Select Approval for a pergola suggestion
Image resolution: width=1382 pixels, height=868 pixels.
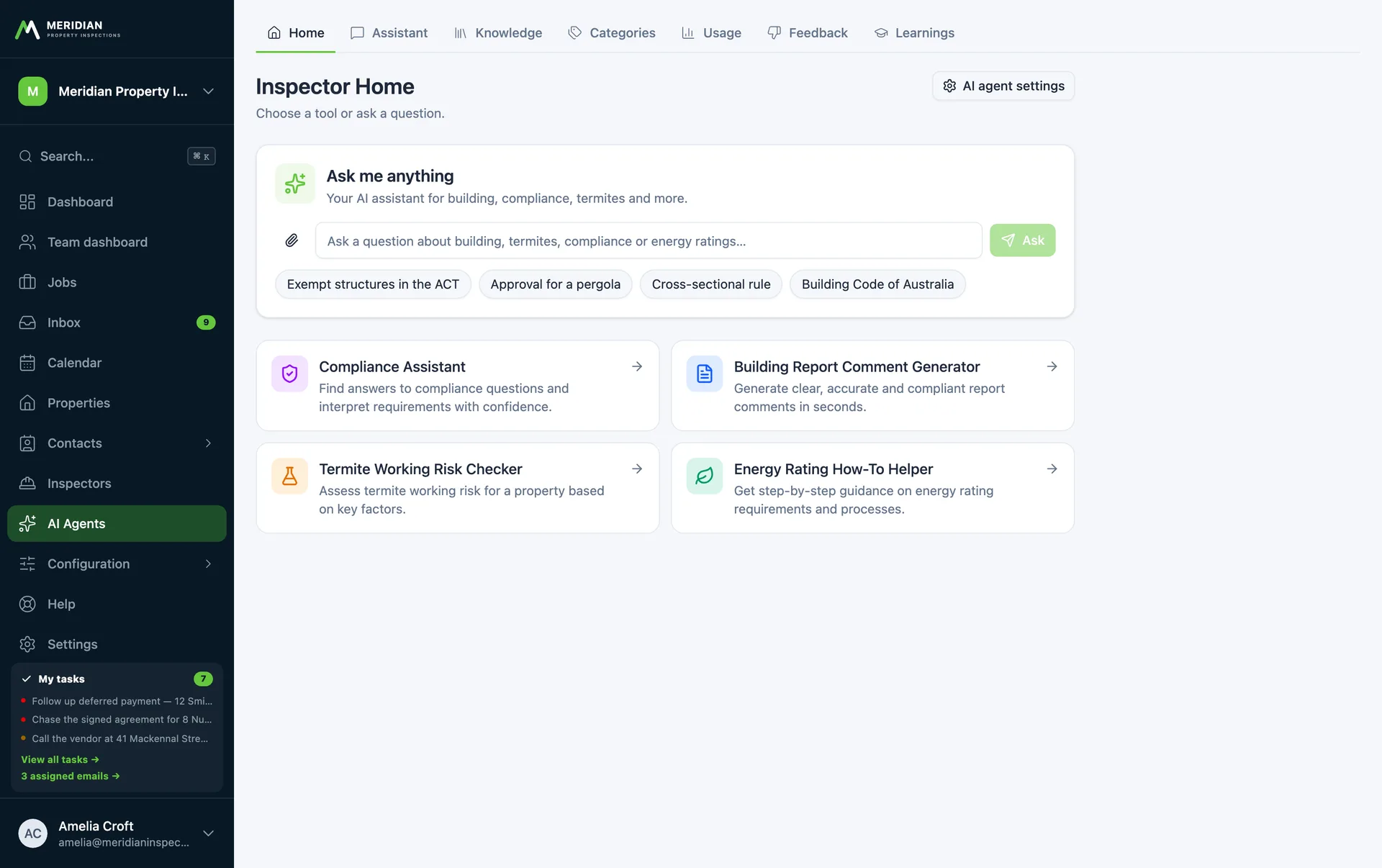click(x=555, y=284)
